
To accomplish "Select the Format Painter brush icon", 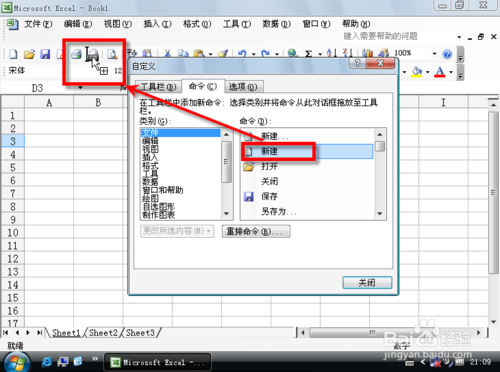I will tap(223, 53).
